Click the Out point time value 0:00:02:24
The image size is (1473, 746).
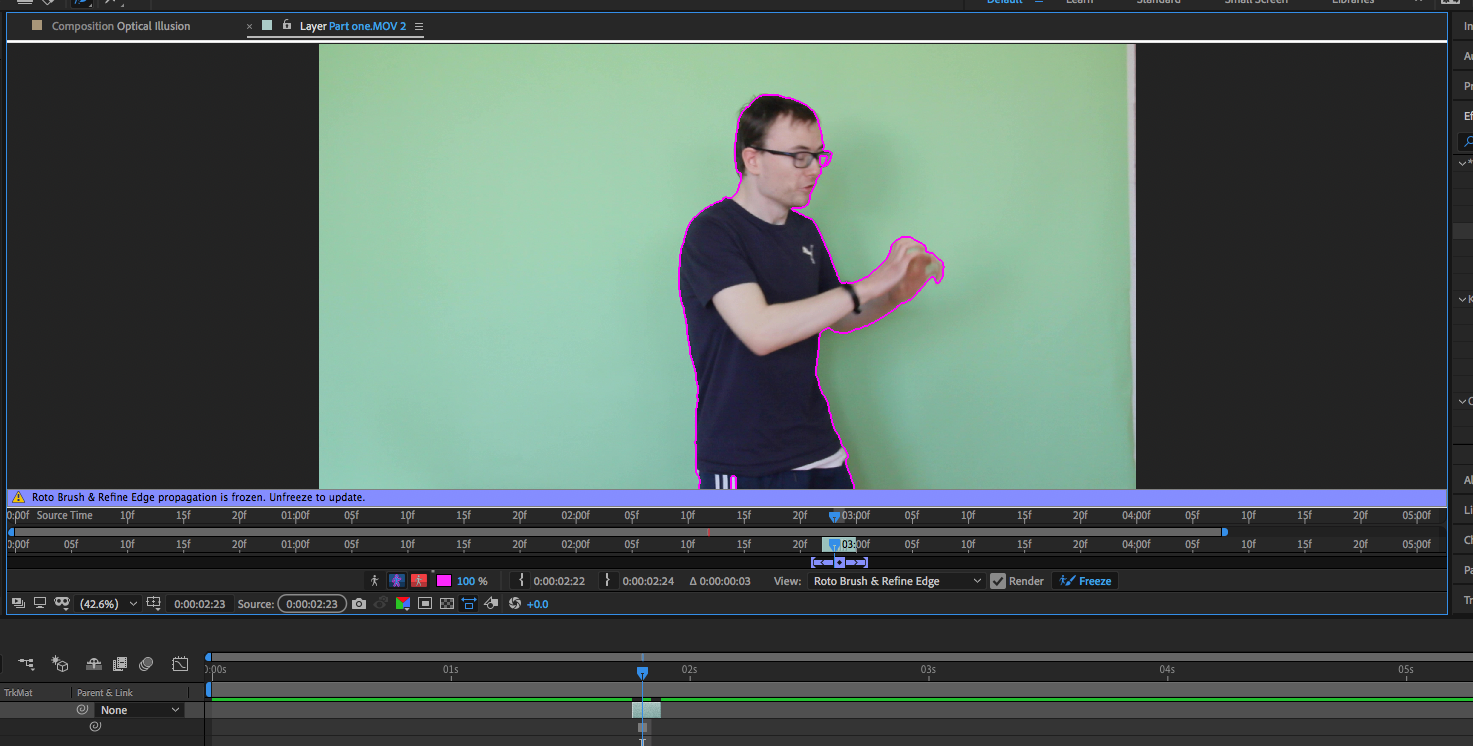(x=648, y=581)
